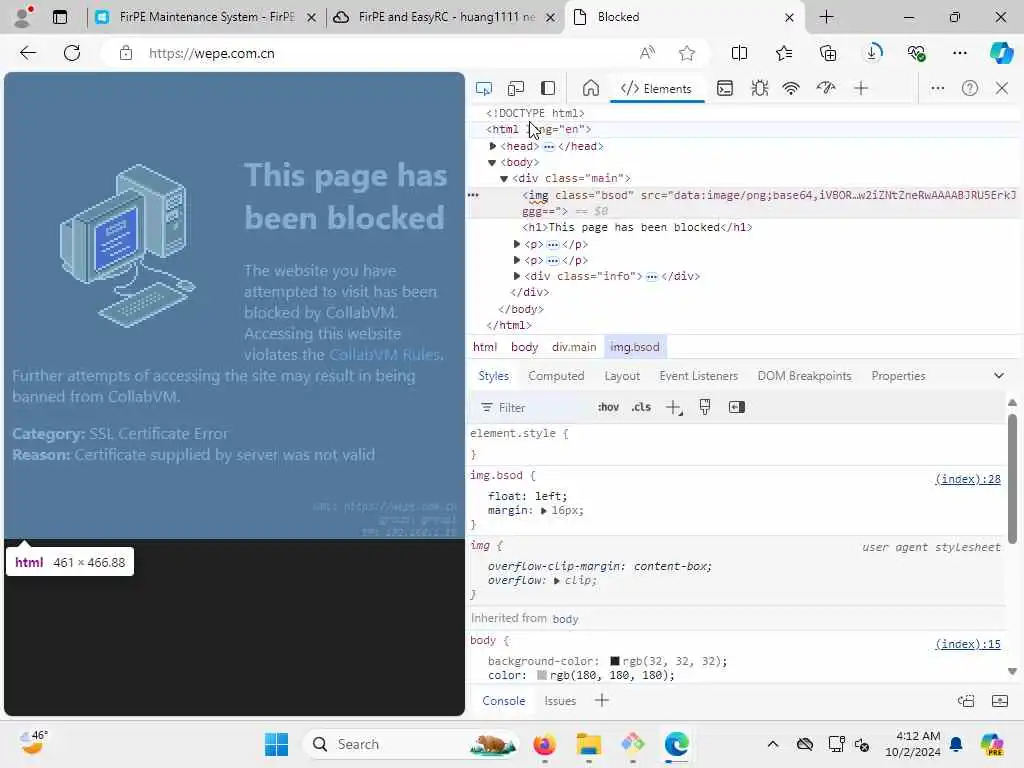The image size is (1024, 768).
Task: Toggle rendering emulations paintbrush icon in Styles
Action: 705,408
